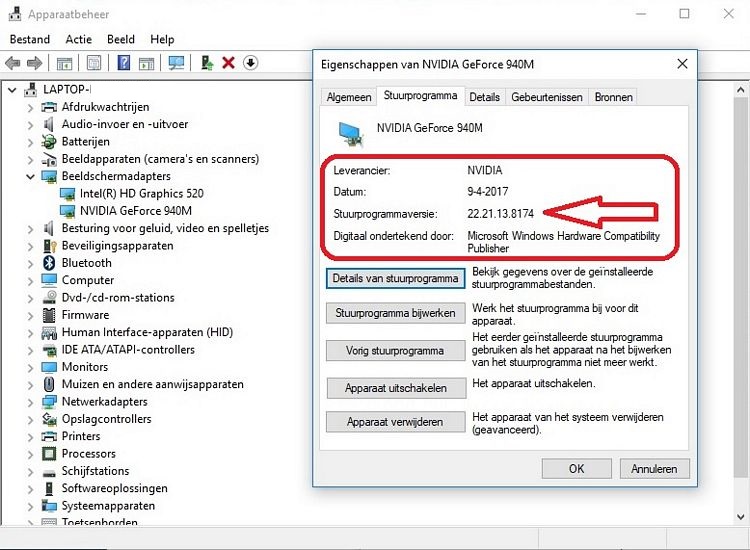
Task: Select the Afdrukwachtrijen printer icon
Action: click(x=49, y=107)
